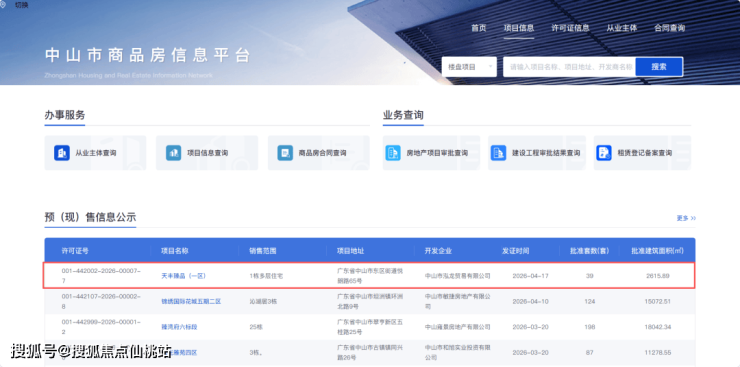Screen dimensions: 740x367
Task: Open 雍鸿府六标段 project link
Action: click(179, 326)
